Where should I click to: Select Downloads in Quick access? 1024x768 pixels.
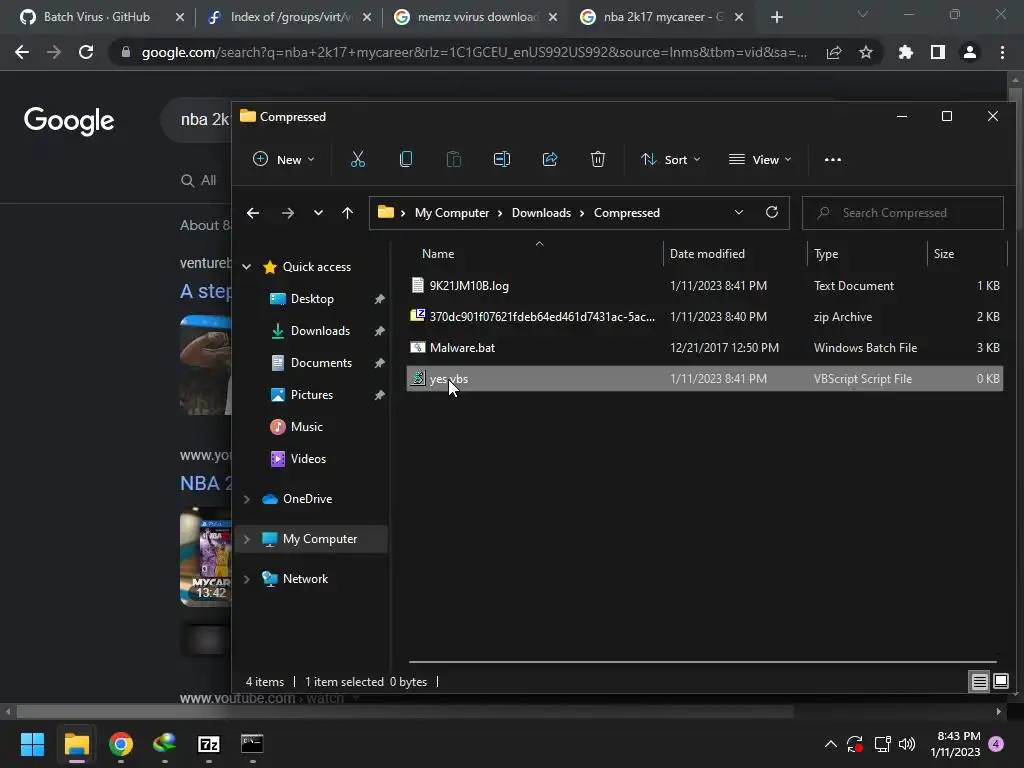coord(320,330)
